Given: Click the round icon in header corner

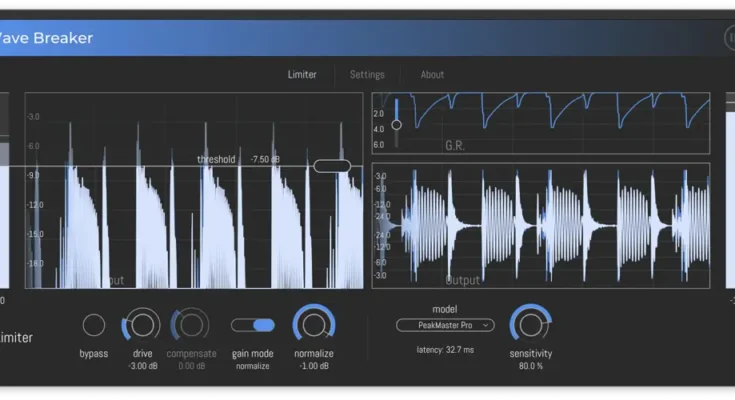Looking at the screenshot, I should coord(729,37).
